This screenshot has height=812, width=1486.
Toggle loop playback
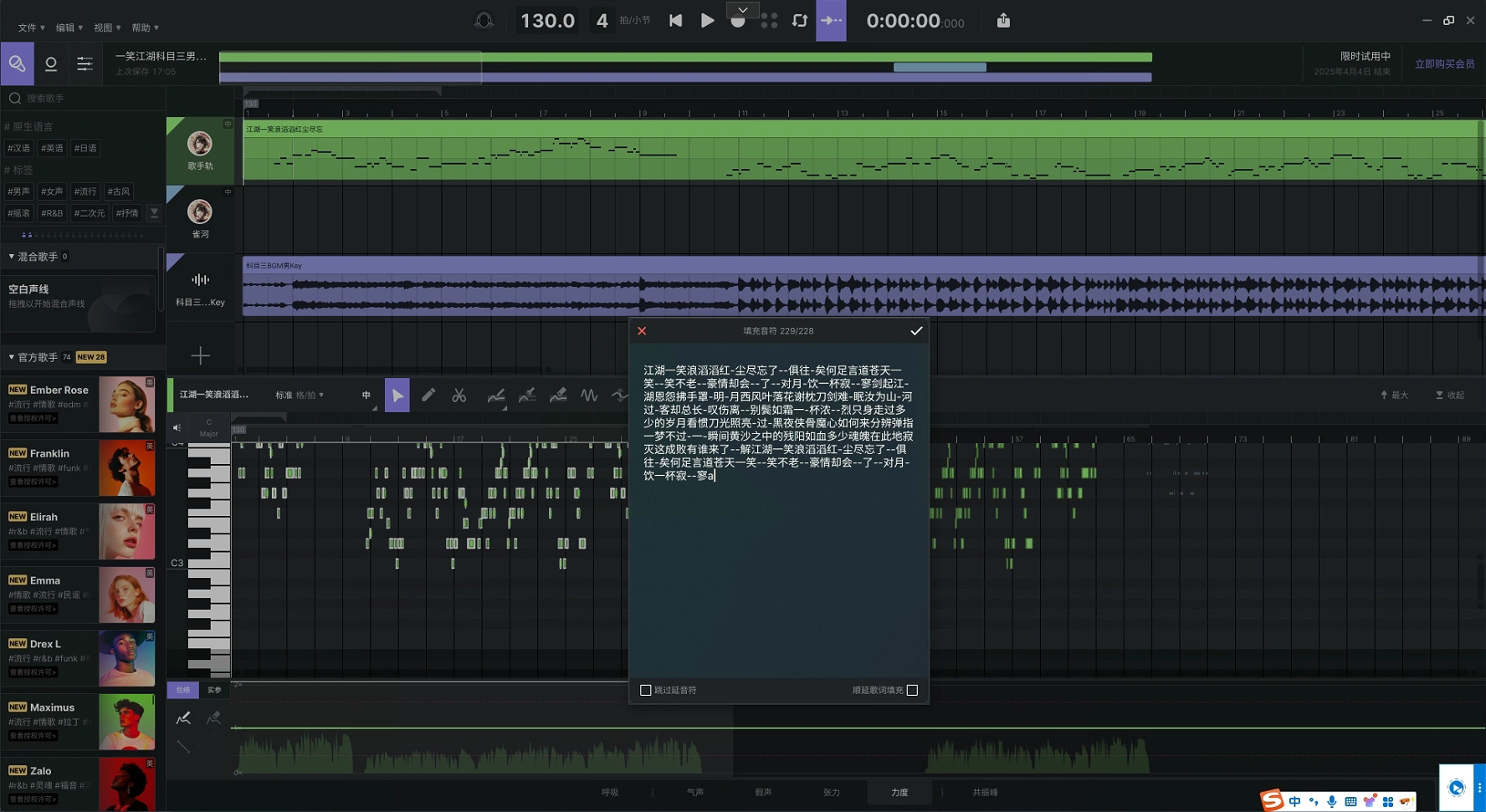(x=800, y=20)
